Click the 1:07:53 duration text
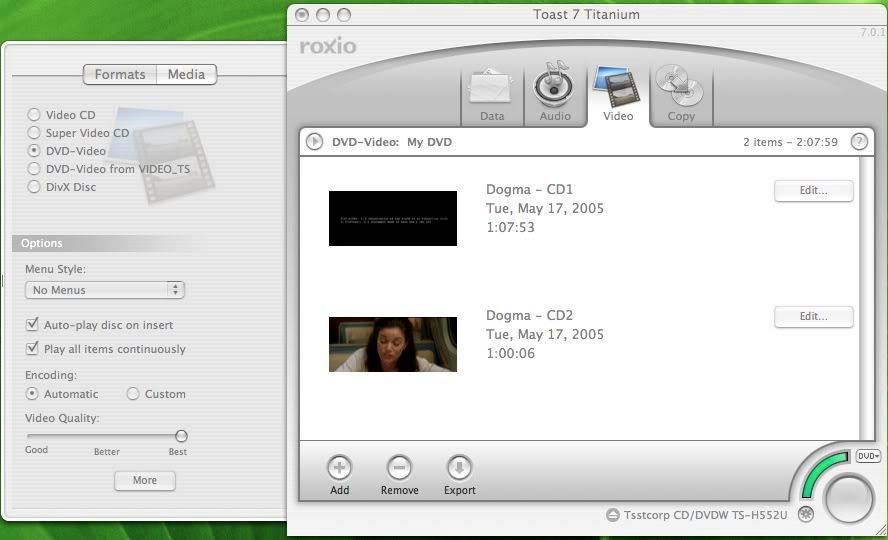 [510, 228]
